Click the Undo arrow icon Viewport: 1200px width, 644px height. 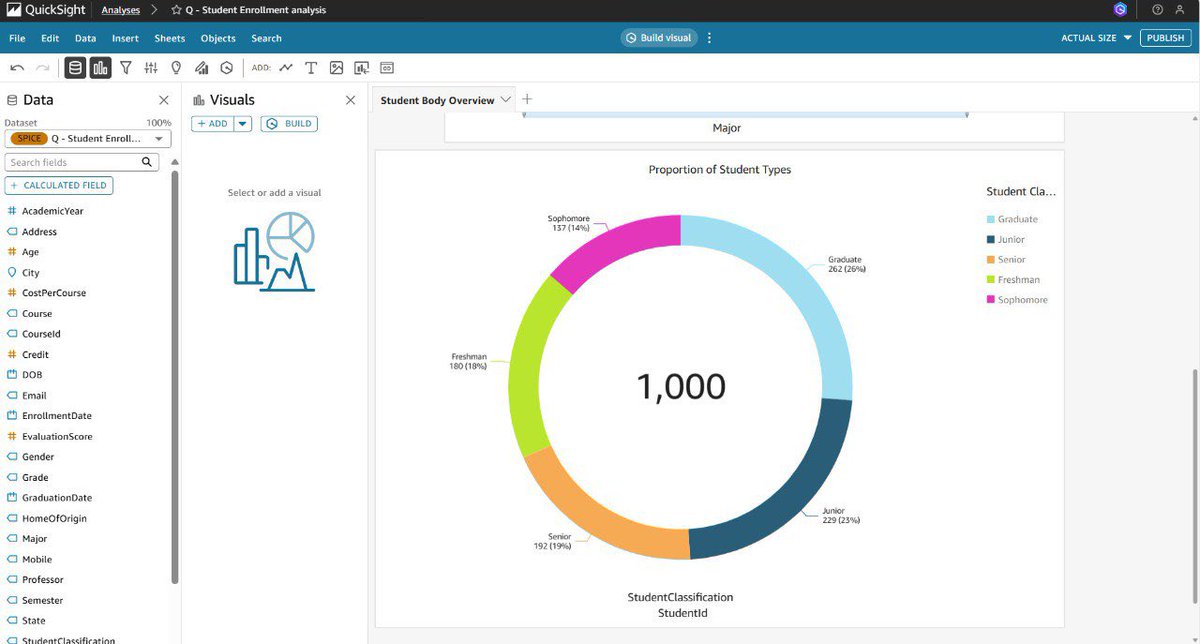[17, 67]
